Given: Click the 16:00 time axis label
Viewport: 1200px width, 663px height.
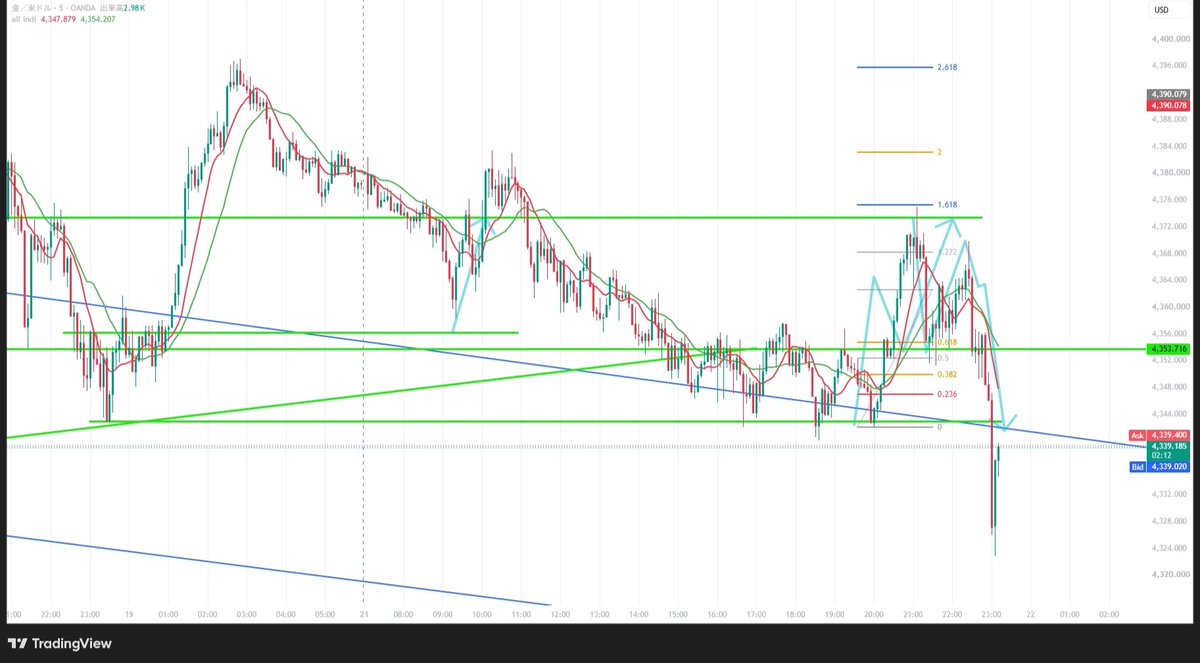Looking at the screenshot, I should point(716,614).
